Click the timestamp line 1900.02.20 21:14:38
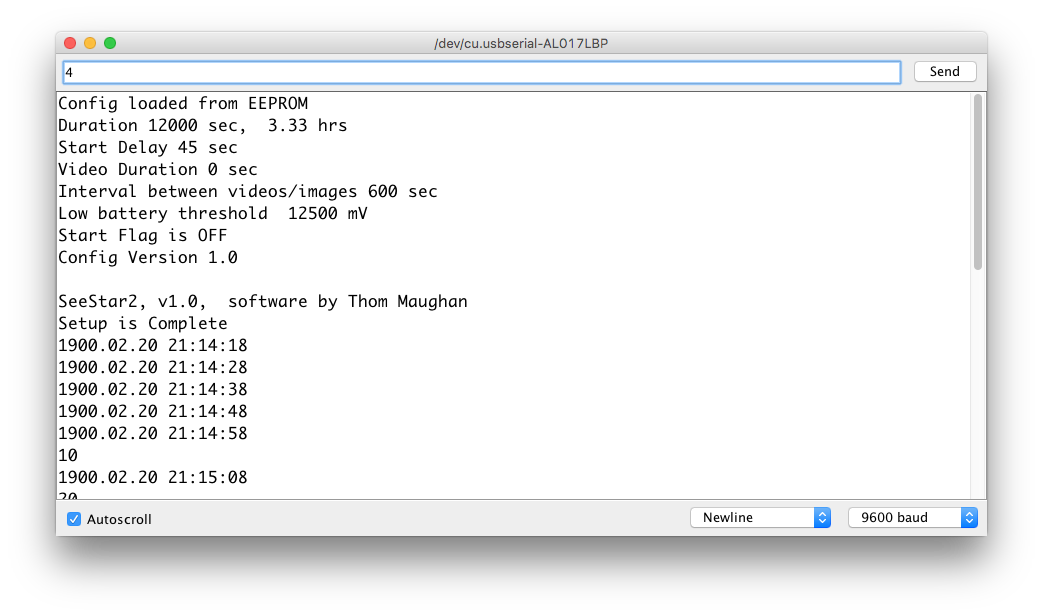The height and width of the screenshot is (616, 1043). point(152,389)
